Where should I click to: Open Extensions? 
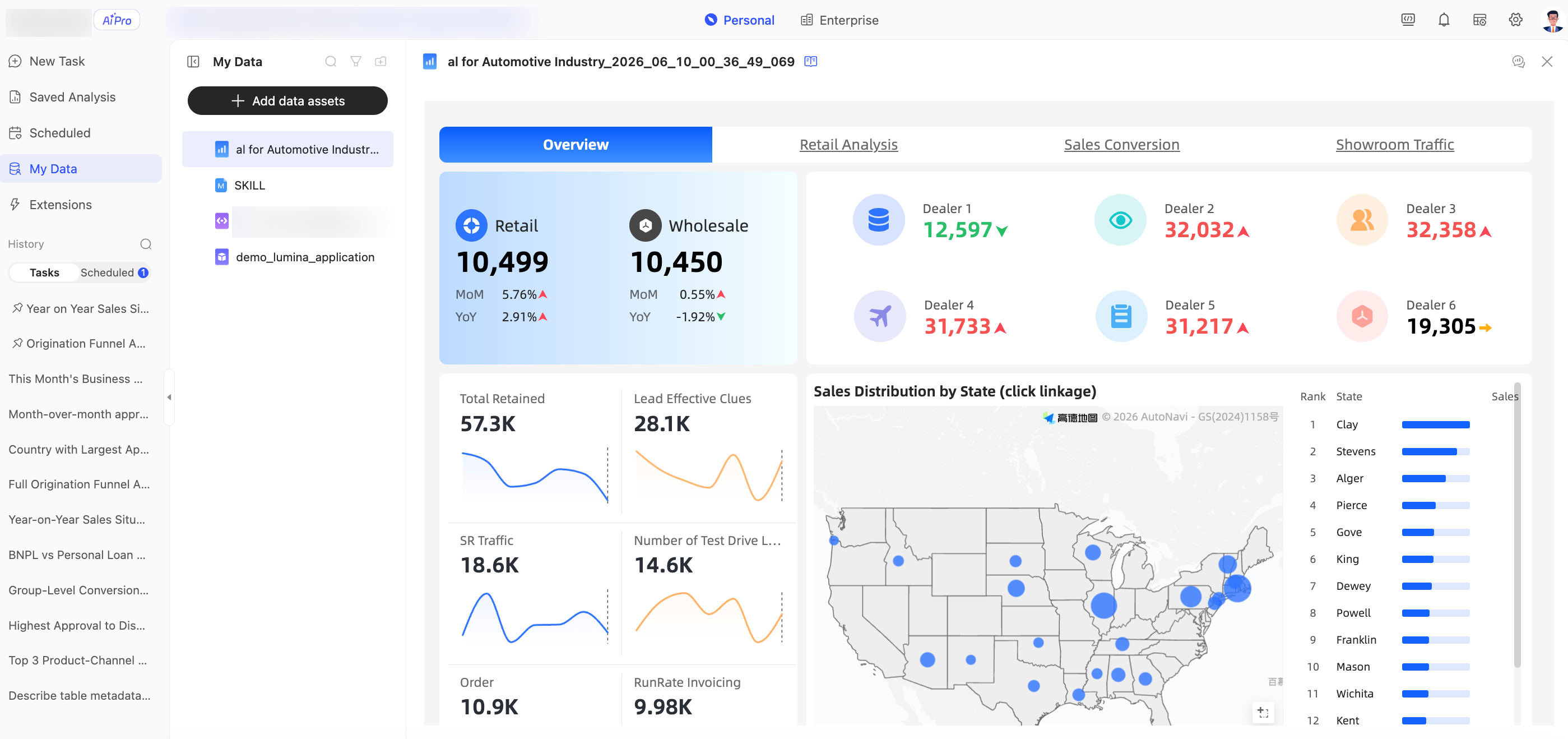pos(81,205)
